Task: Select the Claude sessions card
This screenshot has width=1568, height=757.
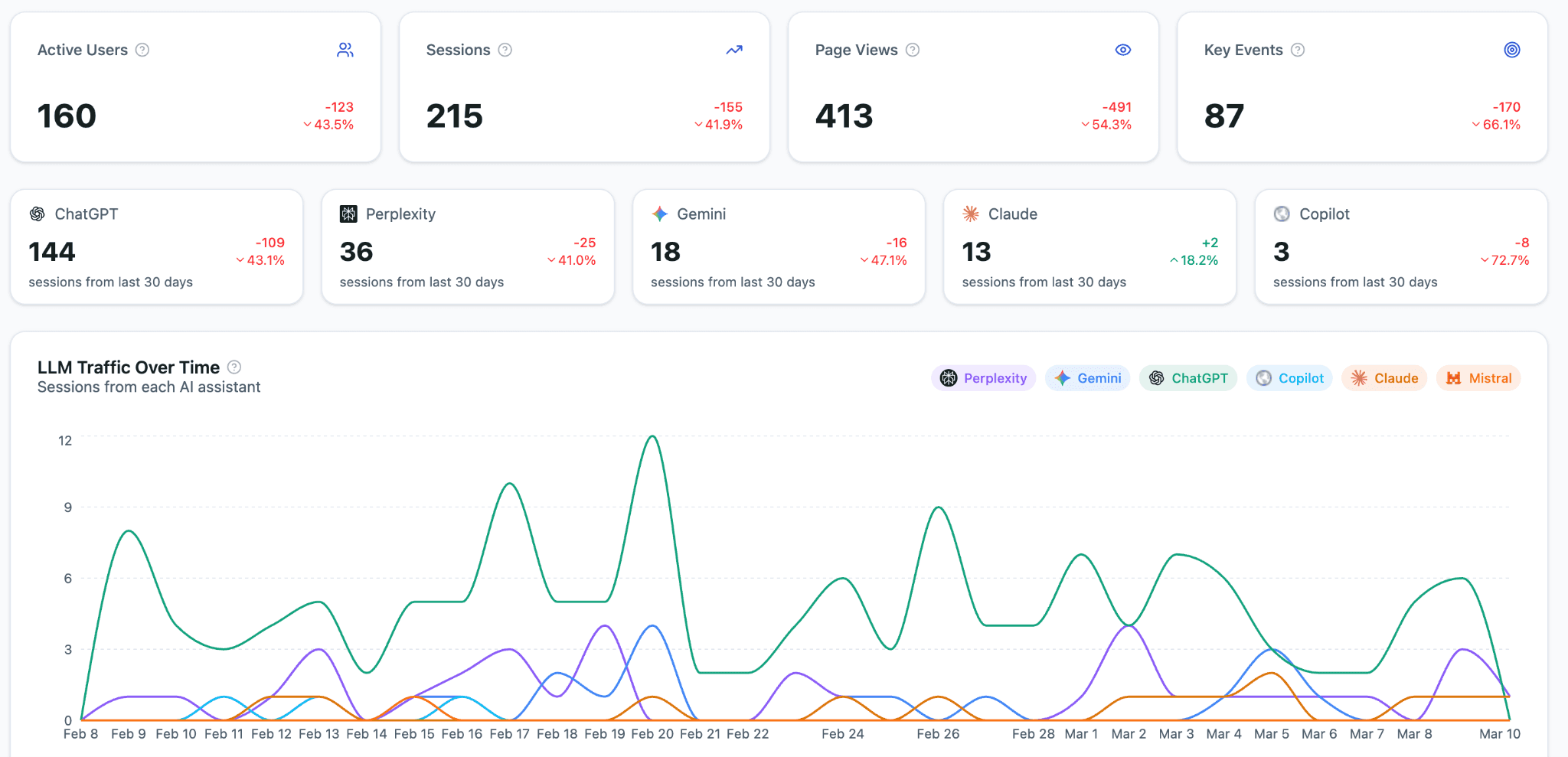Action: [1090, 247]
